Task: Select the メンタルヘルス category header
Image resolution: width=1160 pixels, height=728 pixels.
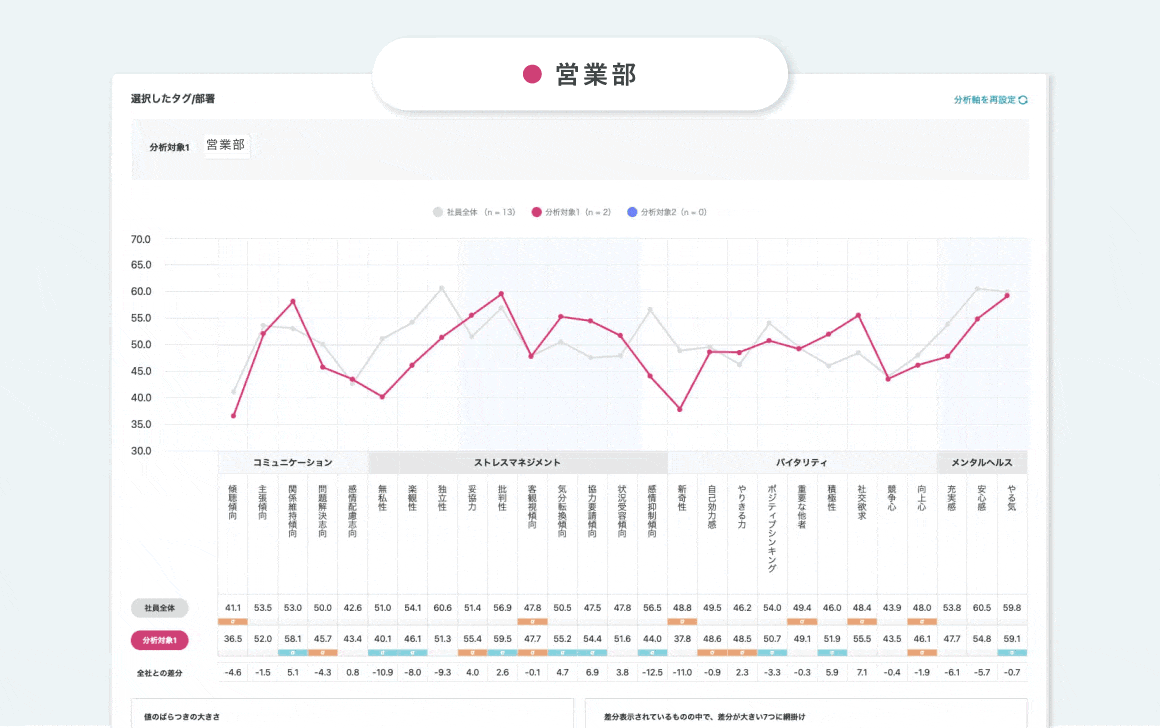Action: (x=982, y=463)
